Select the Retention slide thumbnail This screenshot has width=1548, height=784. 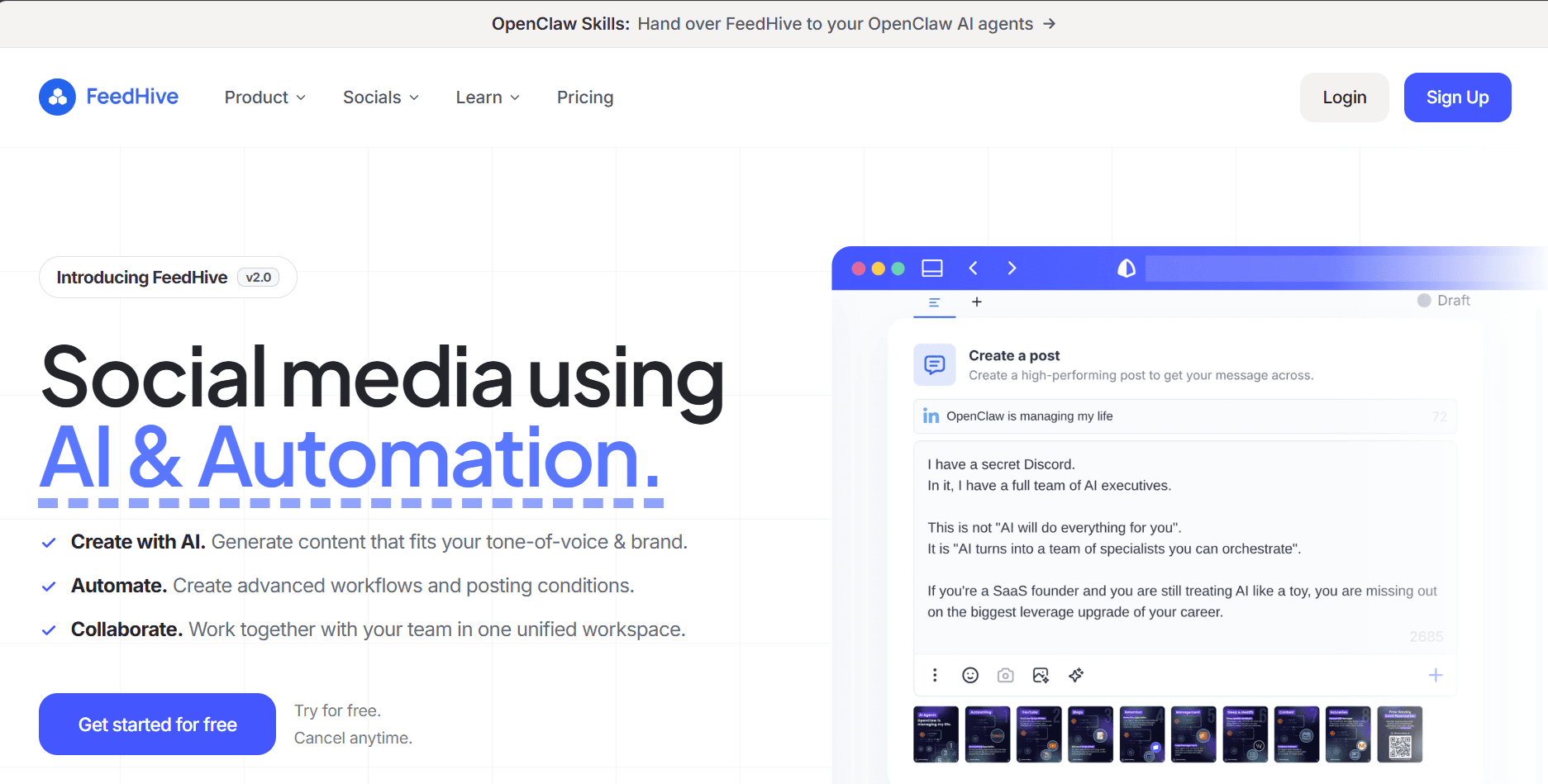(x=1142, y=734)
